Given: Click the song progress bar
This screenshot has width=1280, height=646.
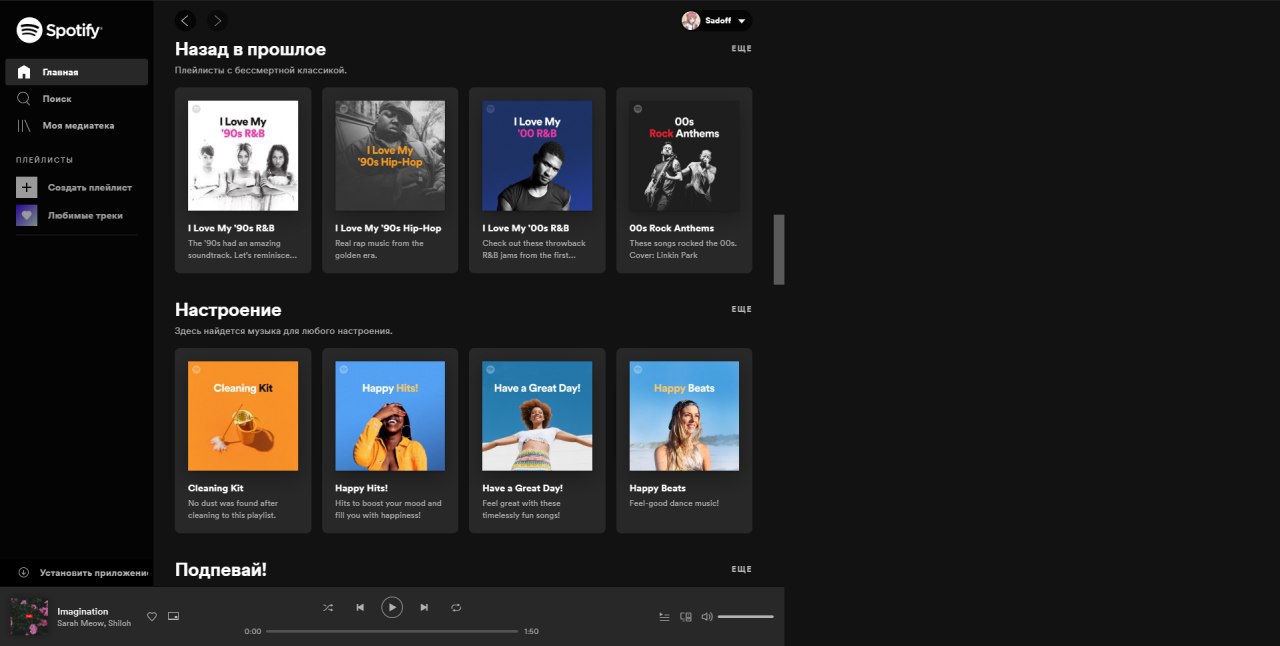Looking at the screenshot, I should [x=392, y=631].
